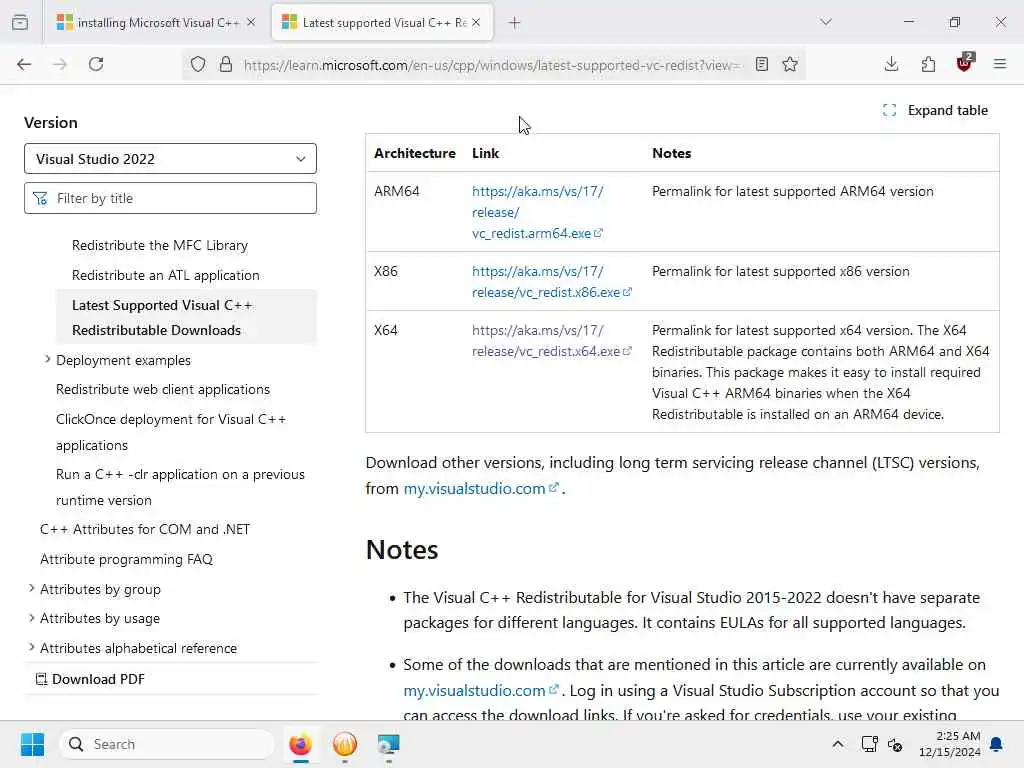This screenshot has height=768, width=1024.
Task: Click Permalink for latest supported ARM64 version
Action: click(793, 191)
